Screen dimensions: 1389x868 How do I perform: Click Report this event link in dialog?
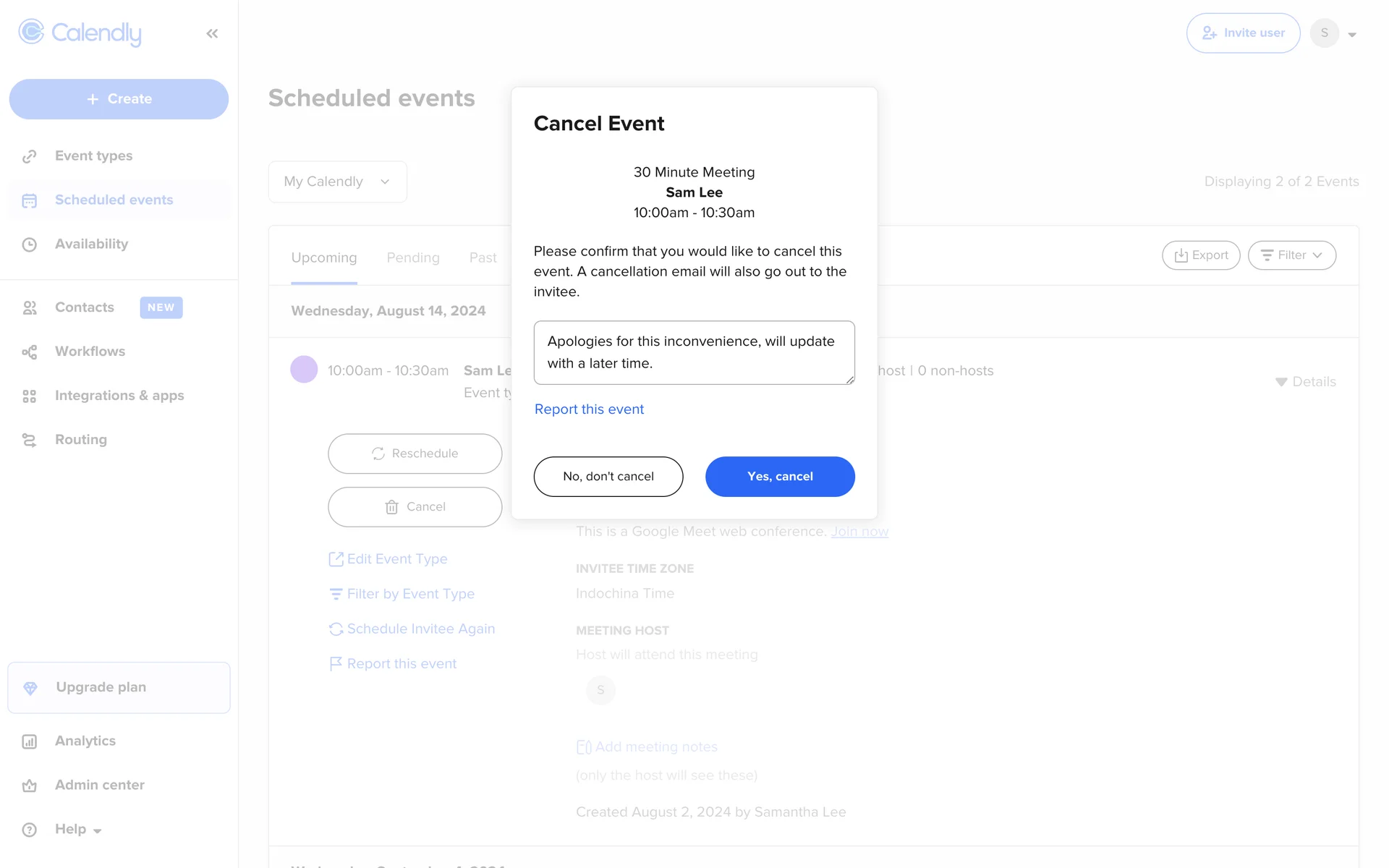click(x=589, y=409)
